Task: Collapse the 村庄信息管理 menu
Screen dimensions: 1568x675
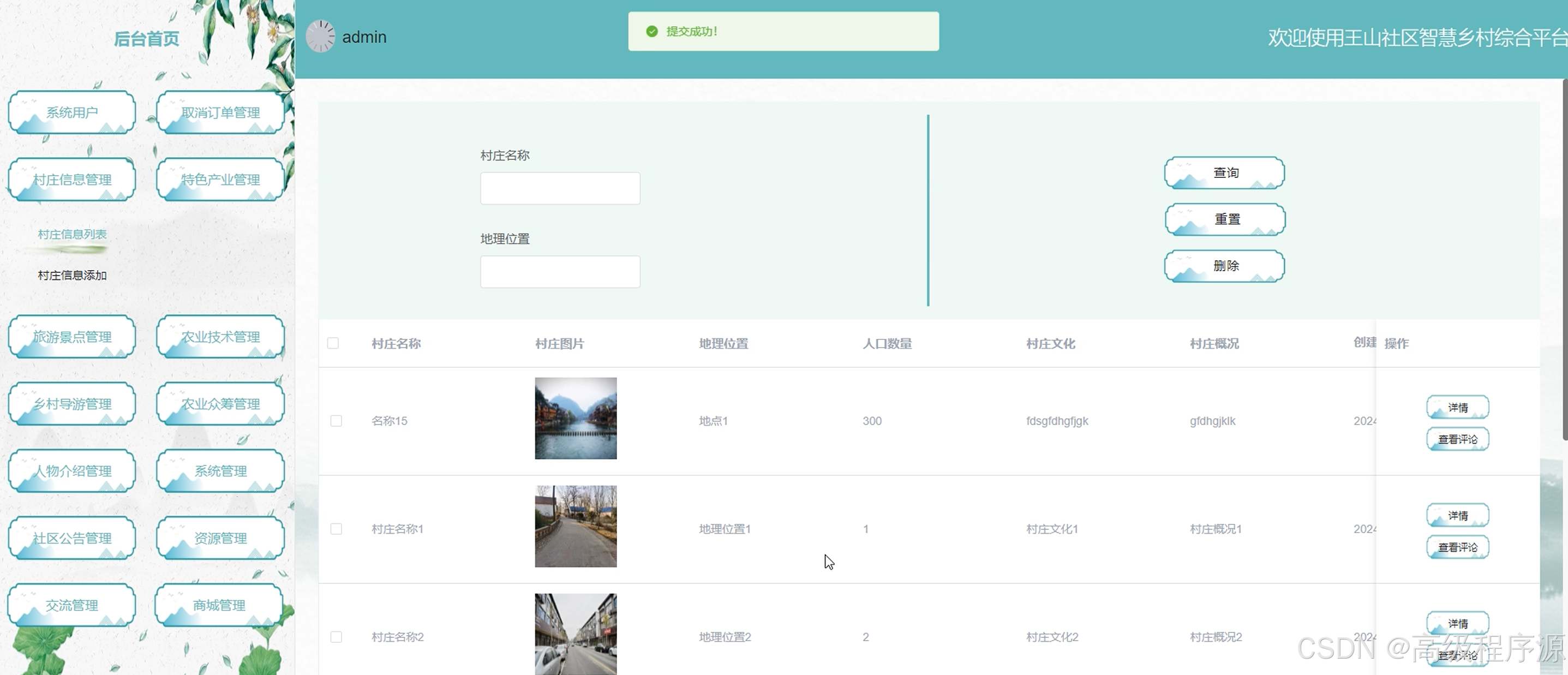Action: [x=72, y=180]
